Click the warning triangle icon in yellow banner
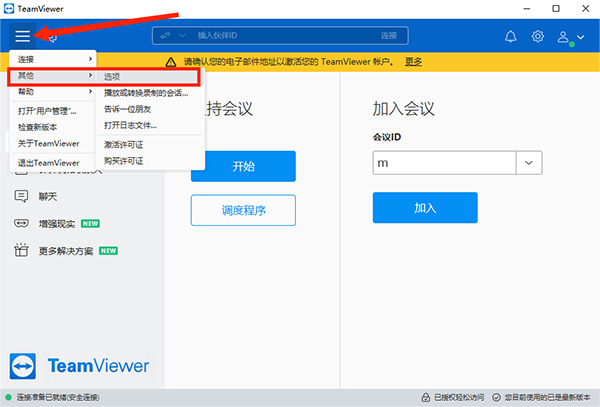 point(171,62)
